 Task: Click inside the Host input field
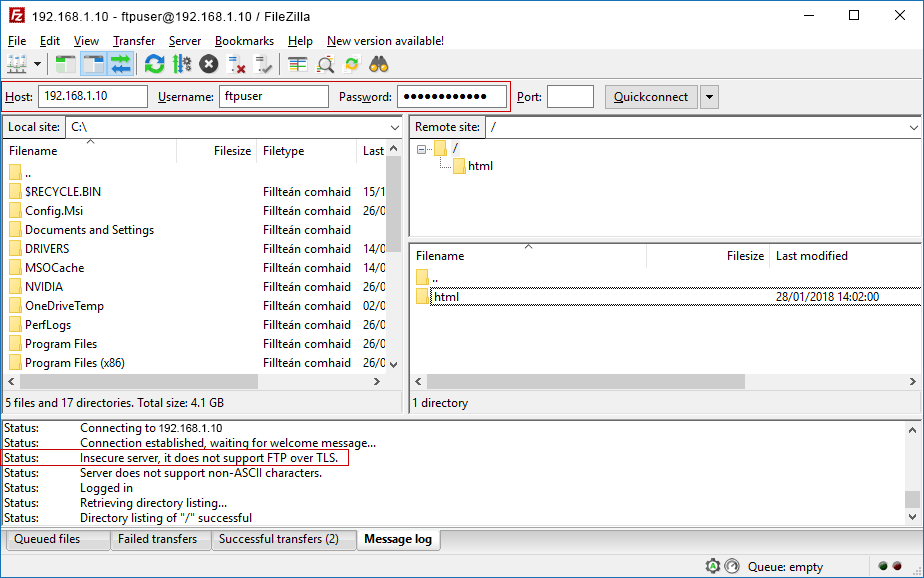90,96
